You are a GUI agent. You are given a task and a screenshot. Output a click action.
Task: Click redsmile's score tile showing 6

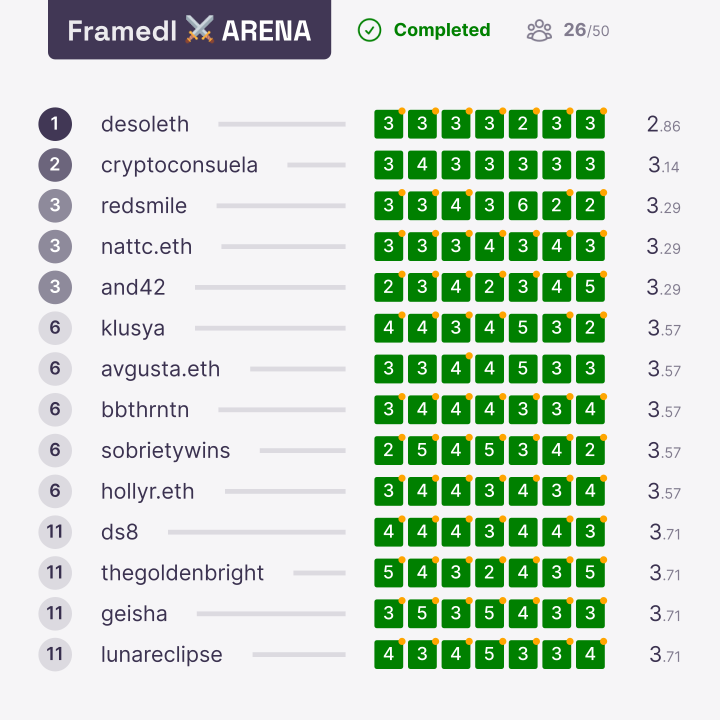click(523, 206)
